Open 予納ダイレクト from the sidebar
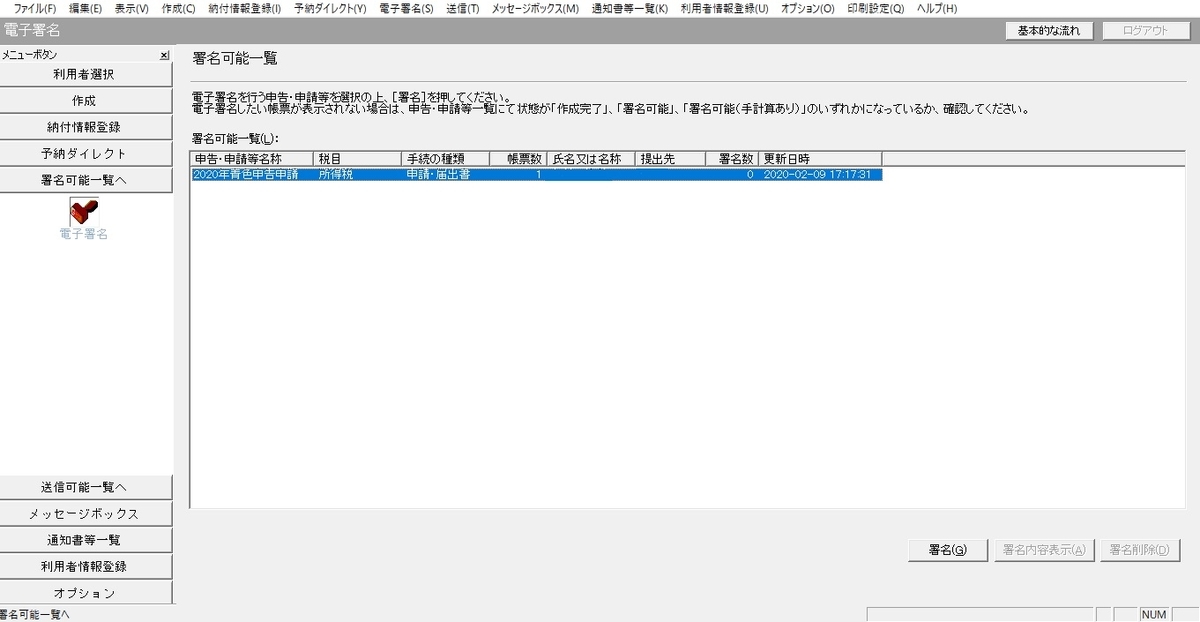This screenshot has width=1200, height=622. pos(84,154)
